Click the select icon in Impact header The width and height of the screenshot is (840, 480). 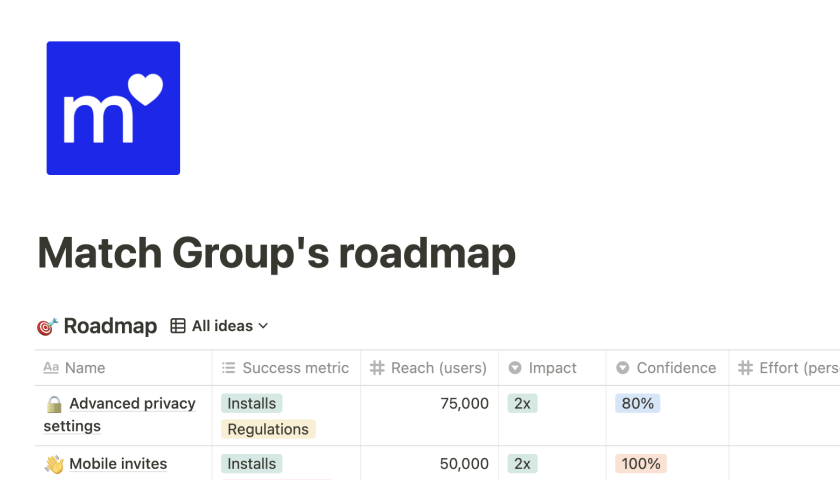point(515,368)
